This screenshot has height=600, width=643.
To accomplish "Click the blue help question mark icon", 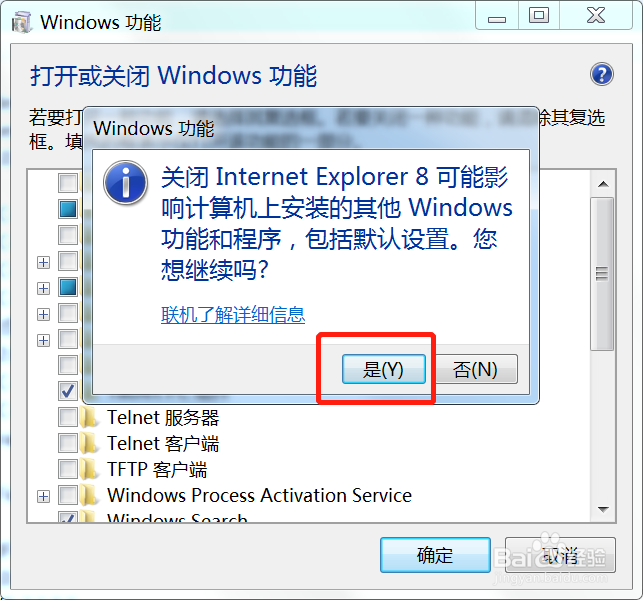I will point(602,74).
